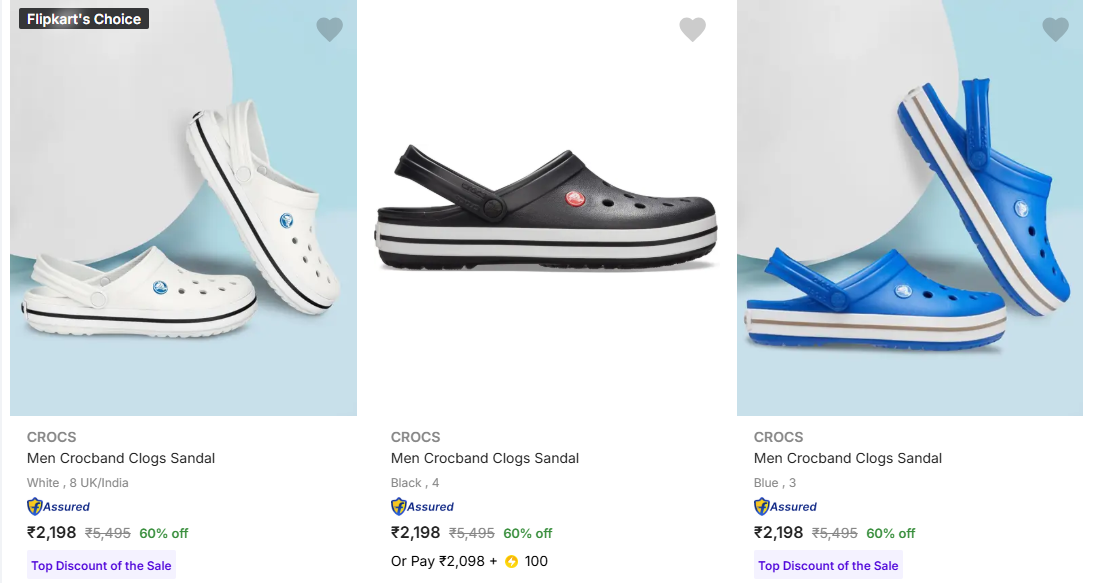Add blue Crocband clogs to wishlist heart
1094x583 pixels.
1055,30
